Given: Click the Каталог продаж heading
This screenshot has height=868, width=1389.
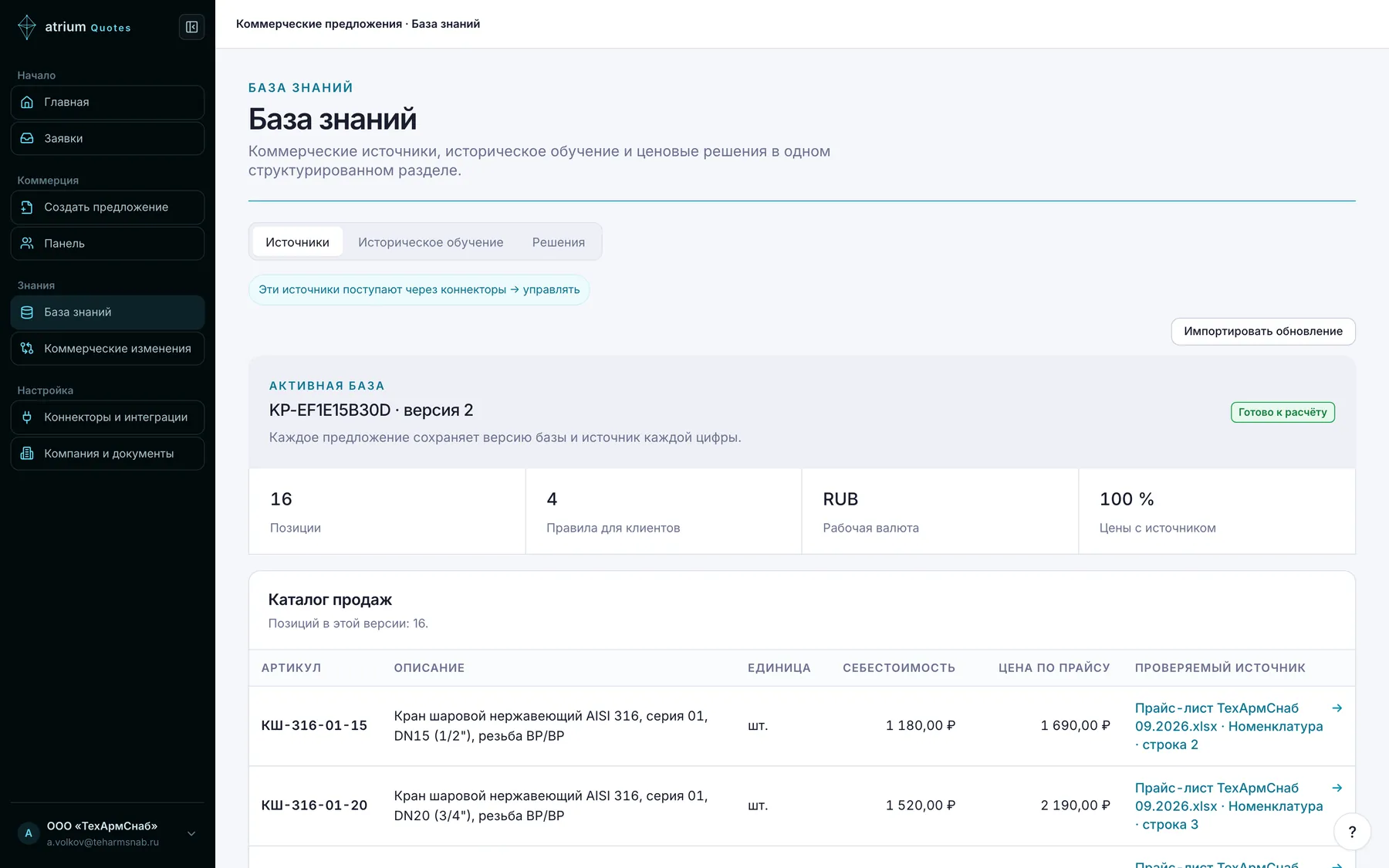Looking at the screenshot, I should point(330,599).
